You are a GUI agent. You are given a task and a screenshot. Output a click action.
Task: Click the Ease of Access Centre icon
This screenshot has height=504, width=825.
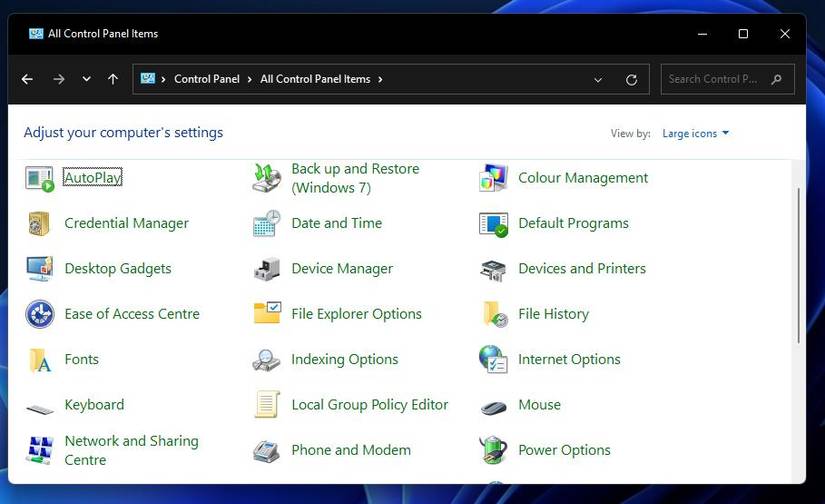tap(40, 314)
